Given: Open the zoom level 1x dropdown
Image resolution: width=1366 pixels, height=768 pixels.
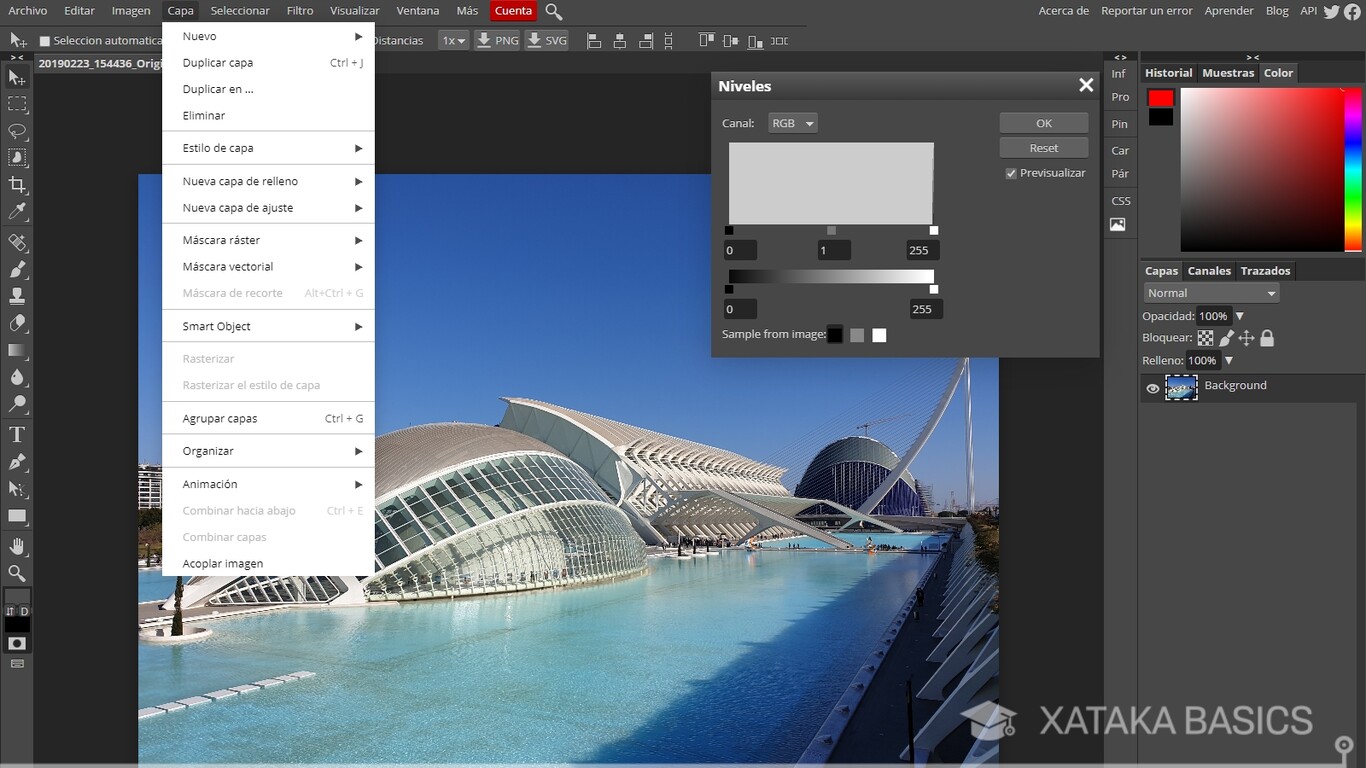Looking at the screenshot, I should click(x=453, y=40).
